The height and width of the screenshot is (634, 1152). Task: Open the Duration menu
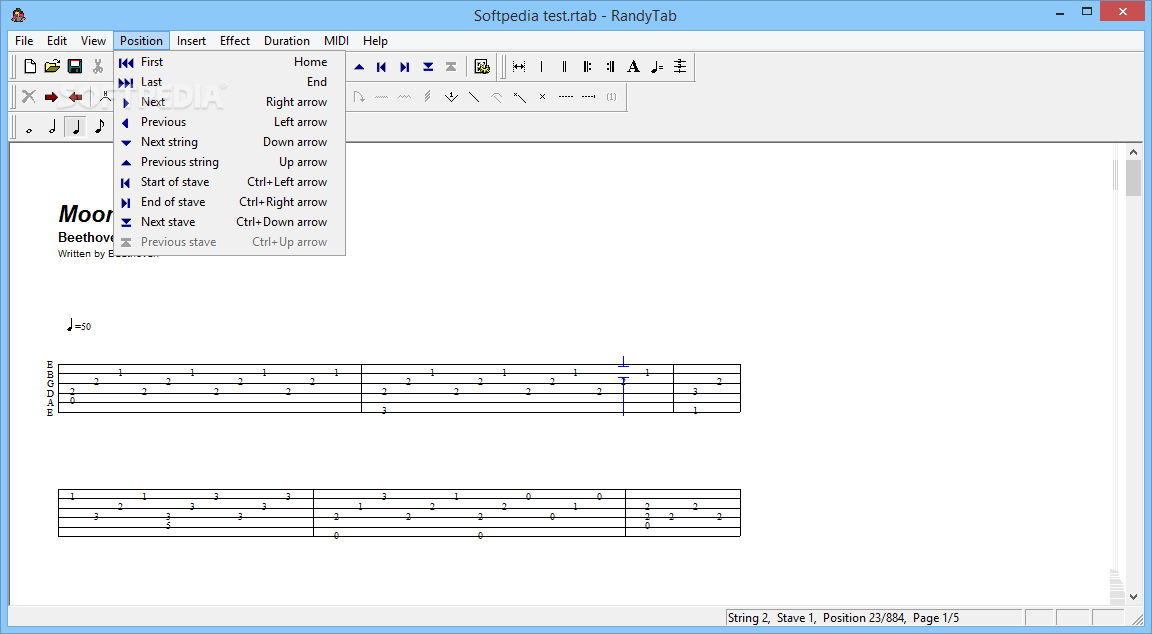pyautogui.click(x=287, y=41)
